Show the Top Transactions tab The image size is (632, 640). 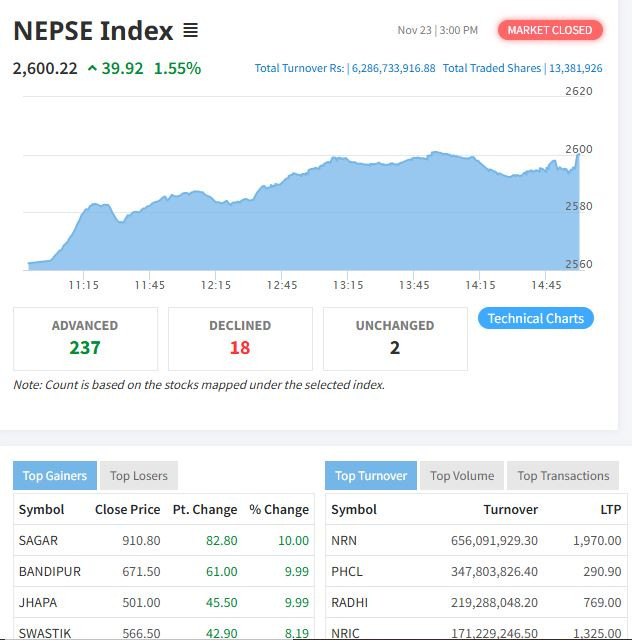coord(563,476)
